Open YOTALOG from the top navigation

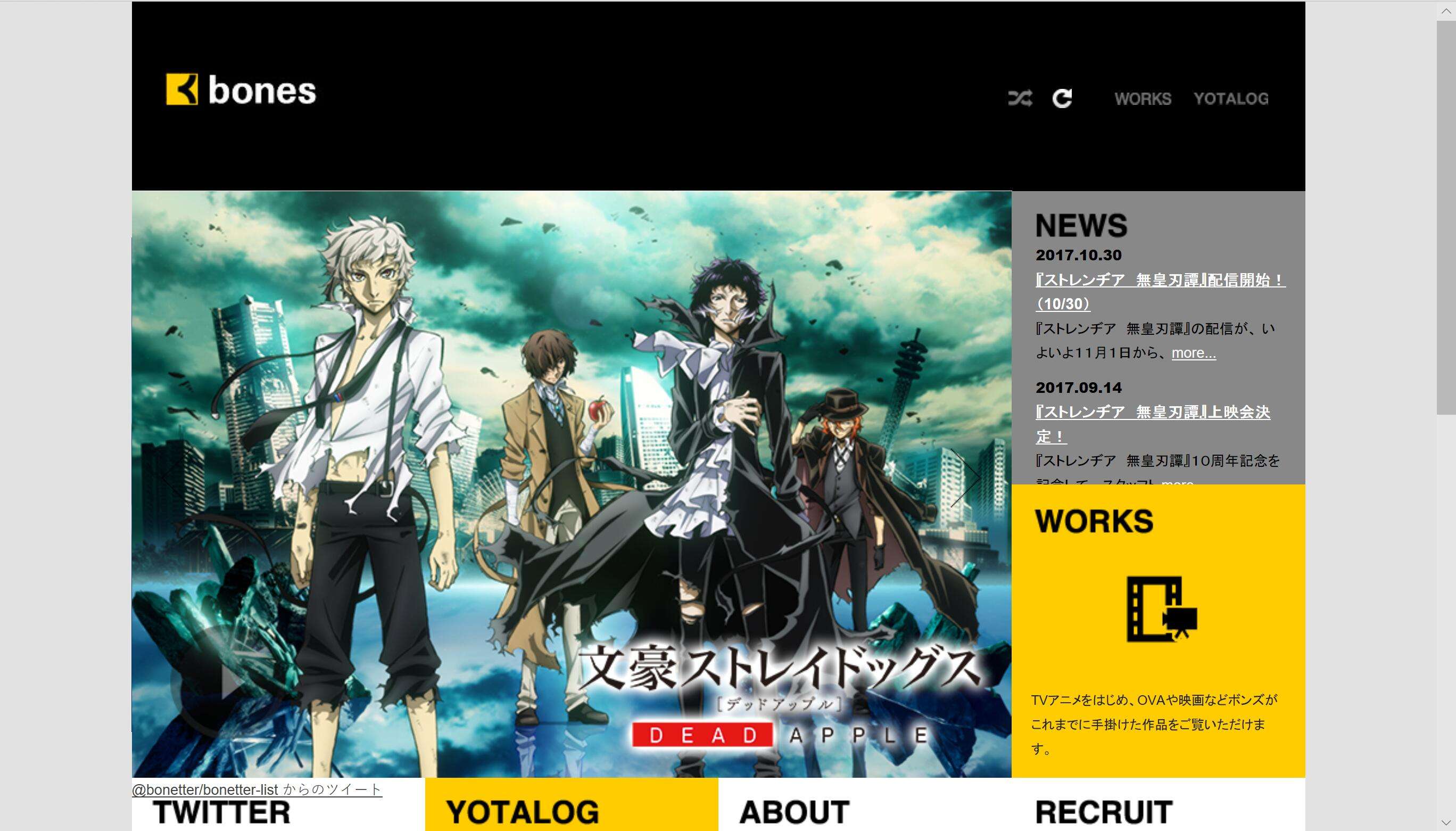click(x=1231, y=98)
